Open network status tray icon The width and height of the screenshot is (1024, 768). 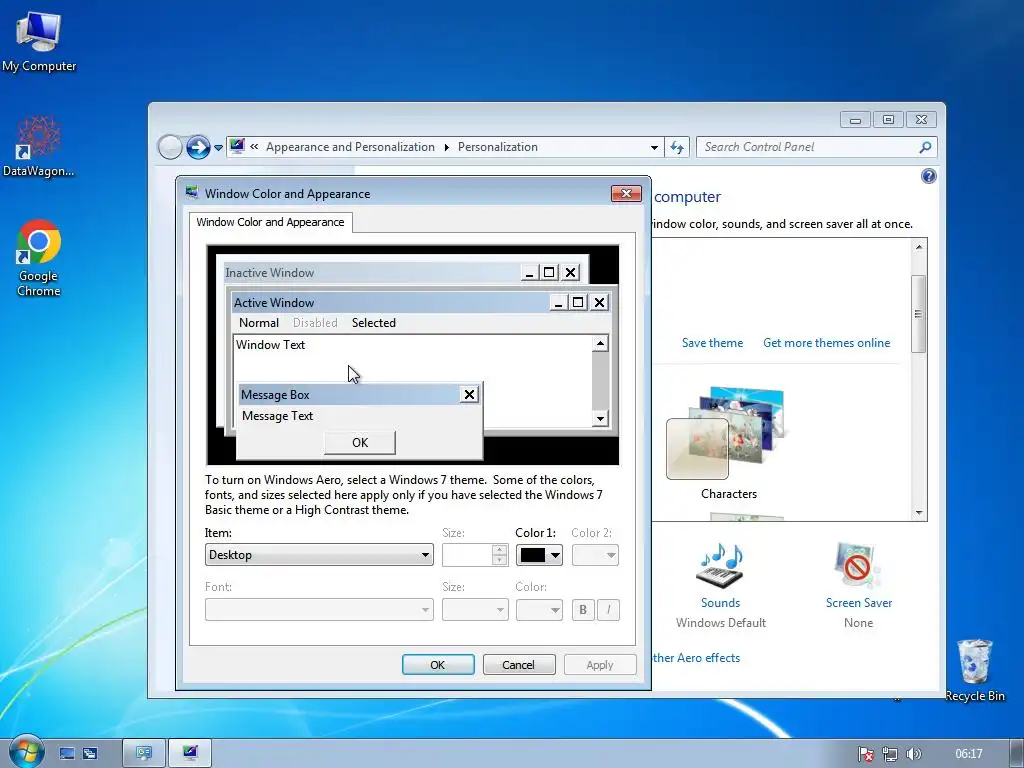click(x=889, y=754)
